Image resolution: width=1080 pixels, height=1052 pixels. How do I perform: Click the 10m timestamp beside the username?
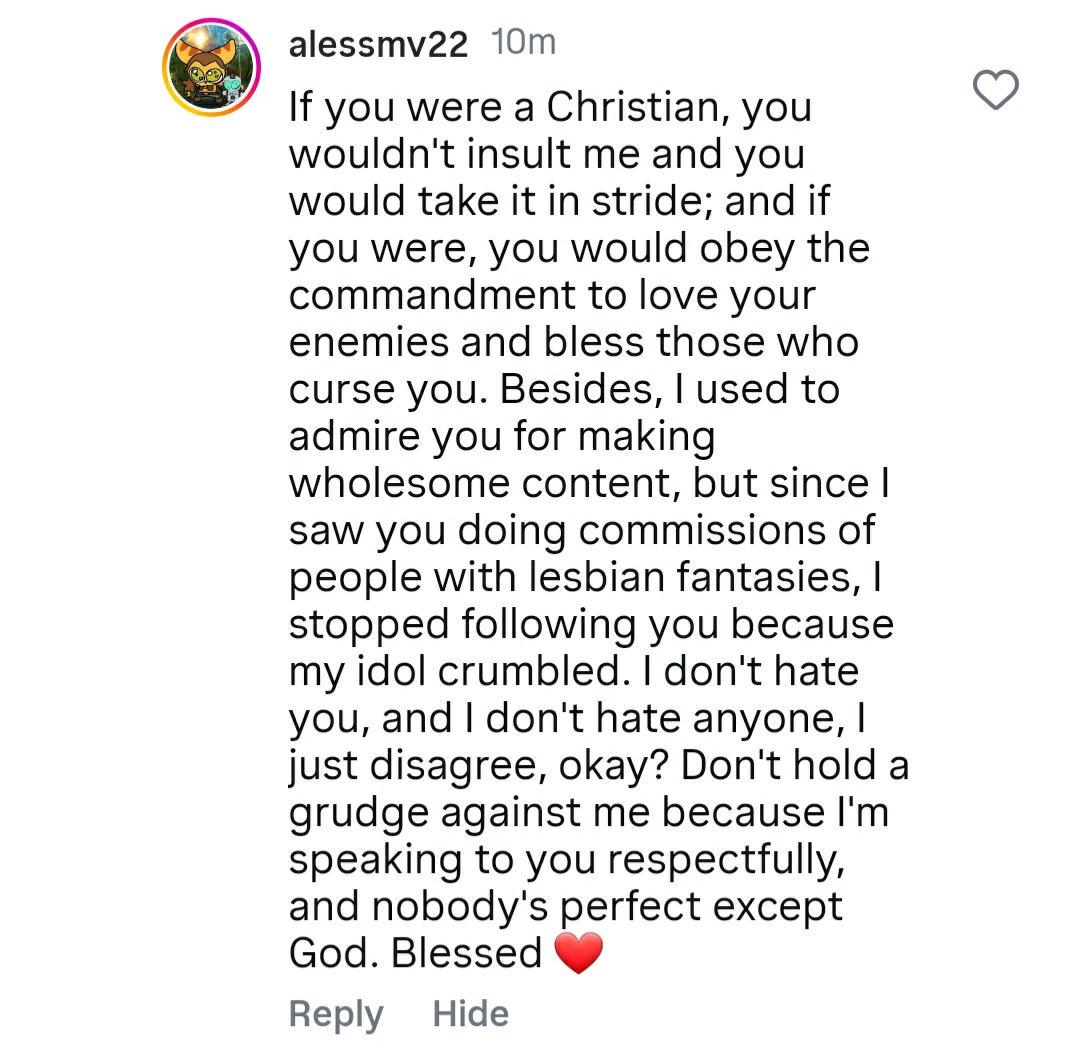[x=524, y=44]
